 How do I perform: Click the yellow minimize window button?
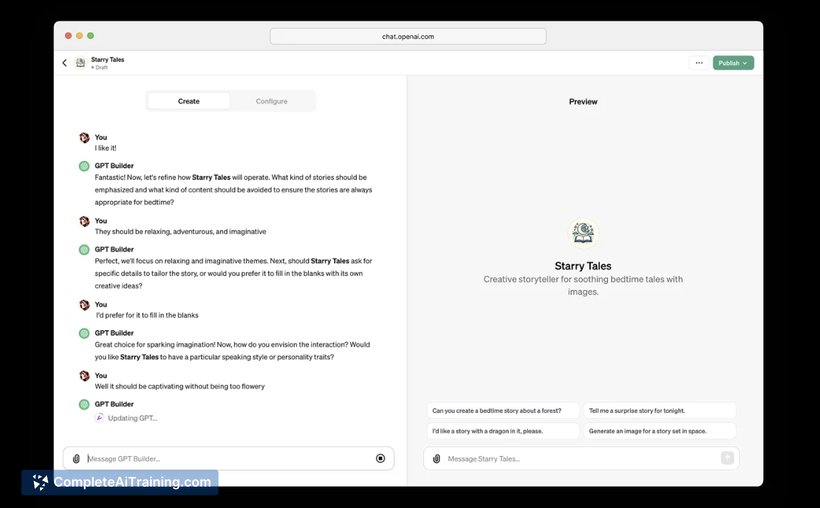point(79,36)
